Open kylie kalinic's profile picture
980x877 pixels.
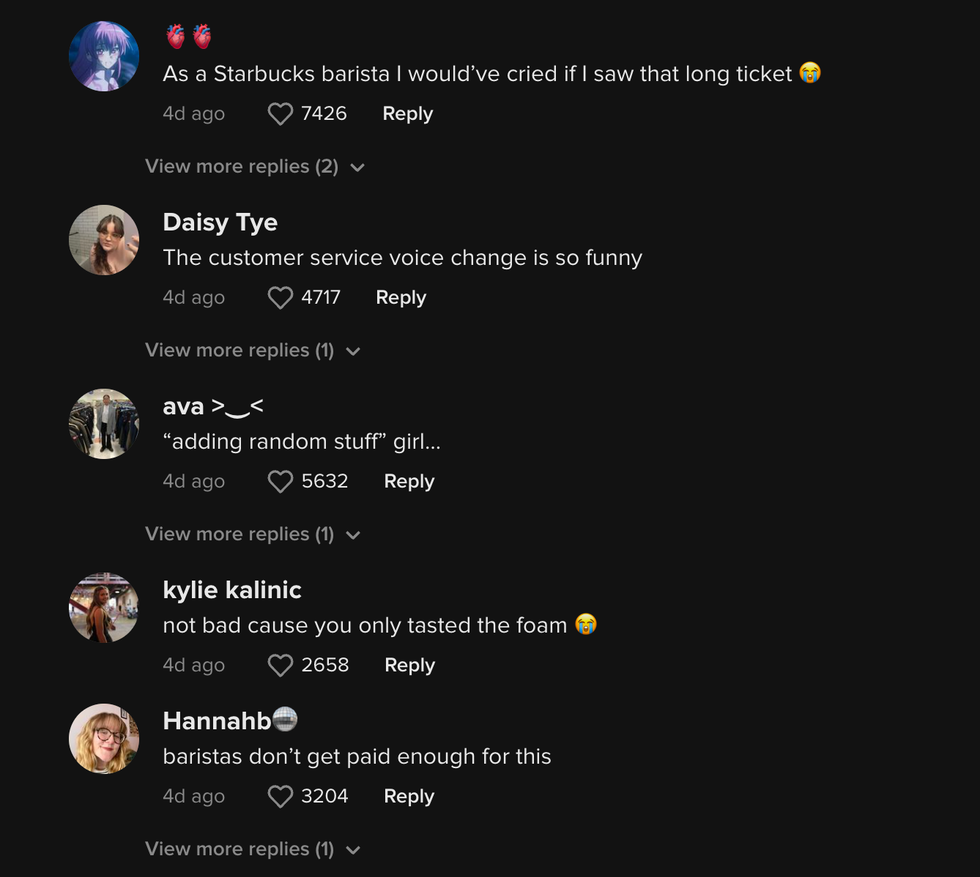104,607
